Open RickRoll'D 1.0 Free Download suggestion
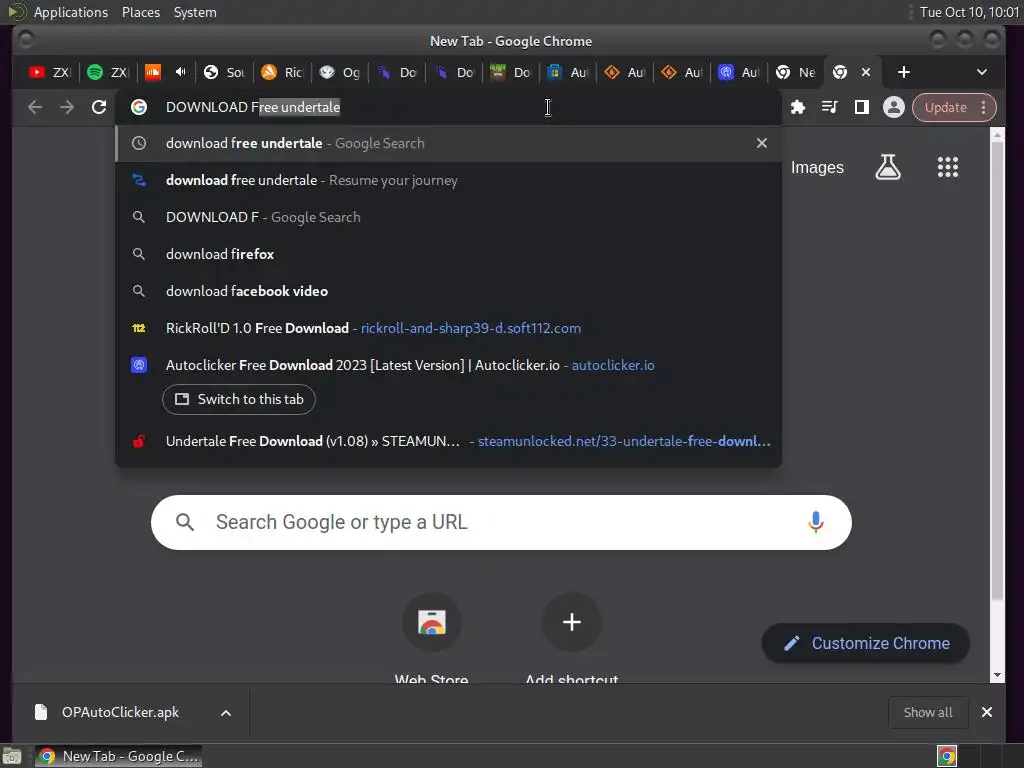This screenshot has width=1024, height=768. [448, 328]
